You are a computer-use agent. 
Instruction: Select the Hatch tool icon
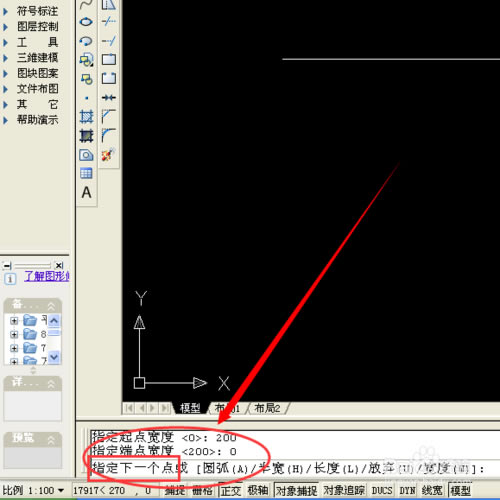[x=86, y=117]
